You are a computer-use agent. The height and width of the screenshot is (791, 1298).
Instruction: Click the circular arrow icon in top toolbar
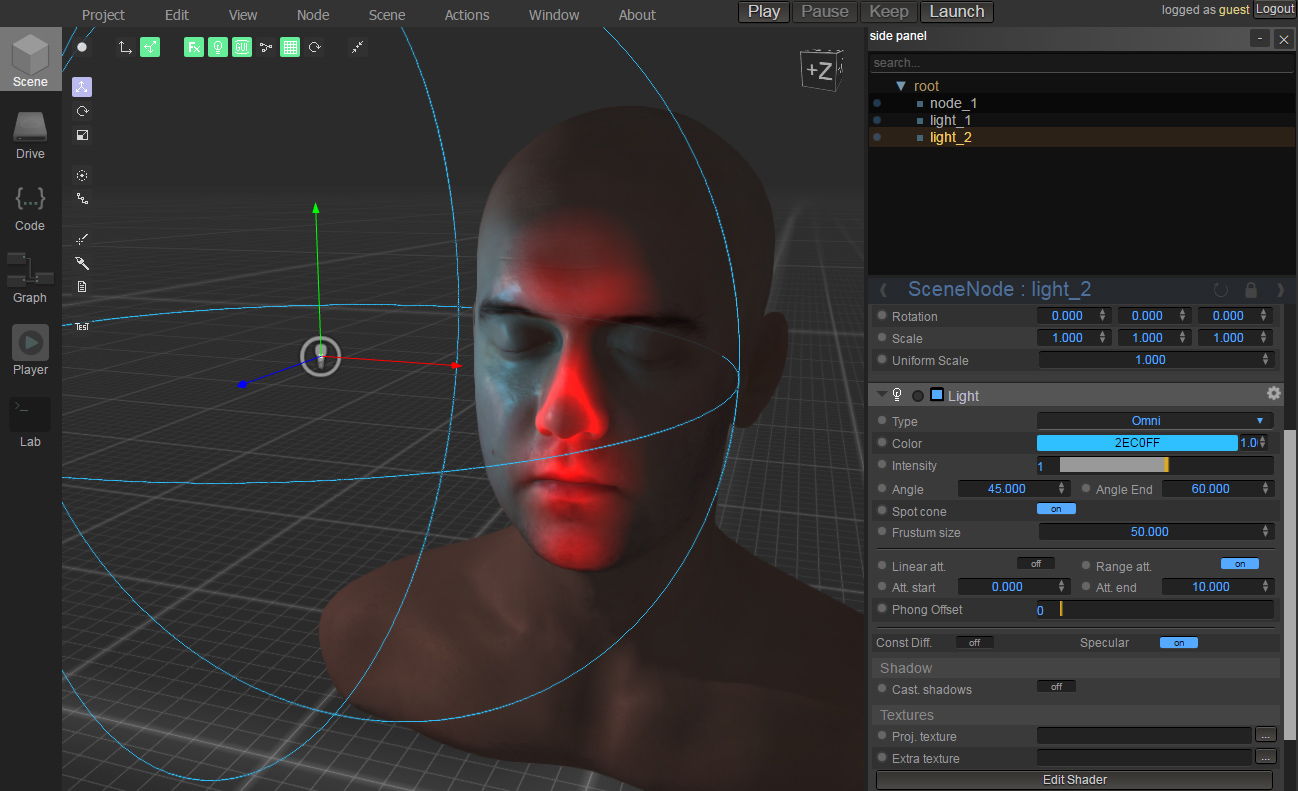click(314, 47)
